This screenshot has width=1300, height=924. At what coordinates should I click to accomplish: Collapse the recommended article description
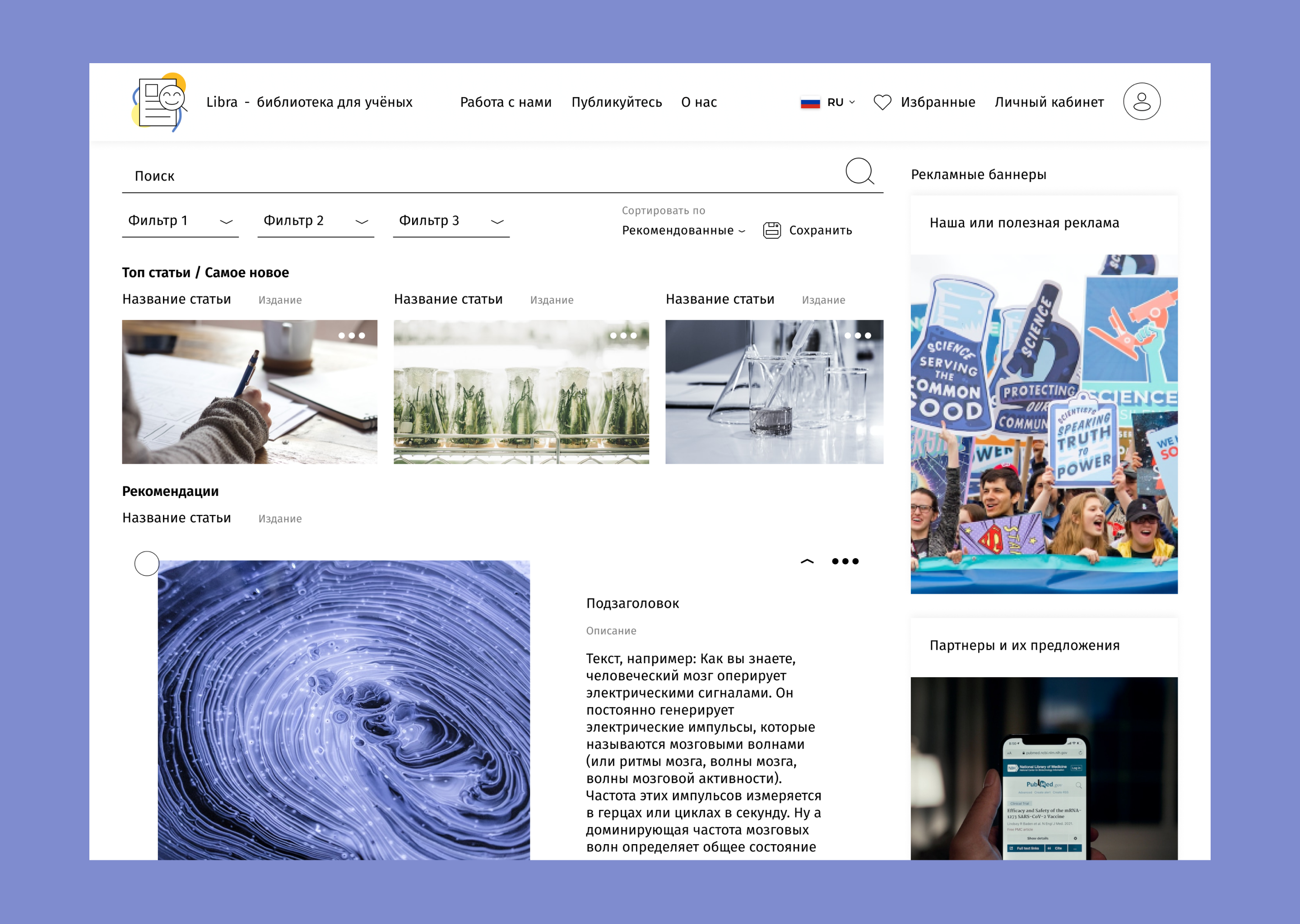pyautogui.click(x=807, y=561)
